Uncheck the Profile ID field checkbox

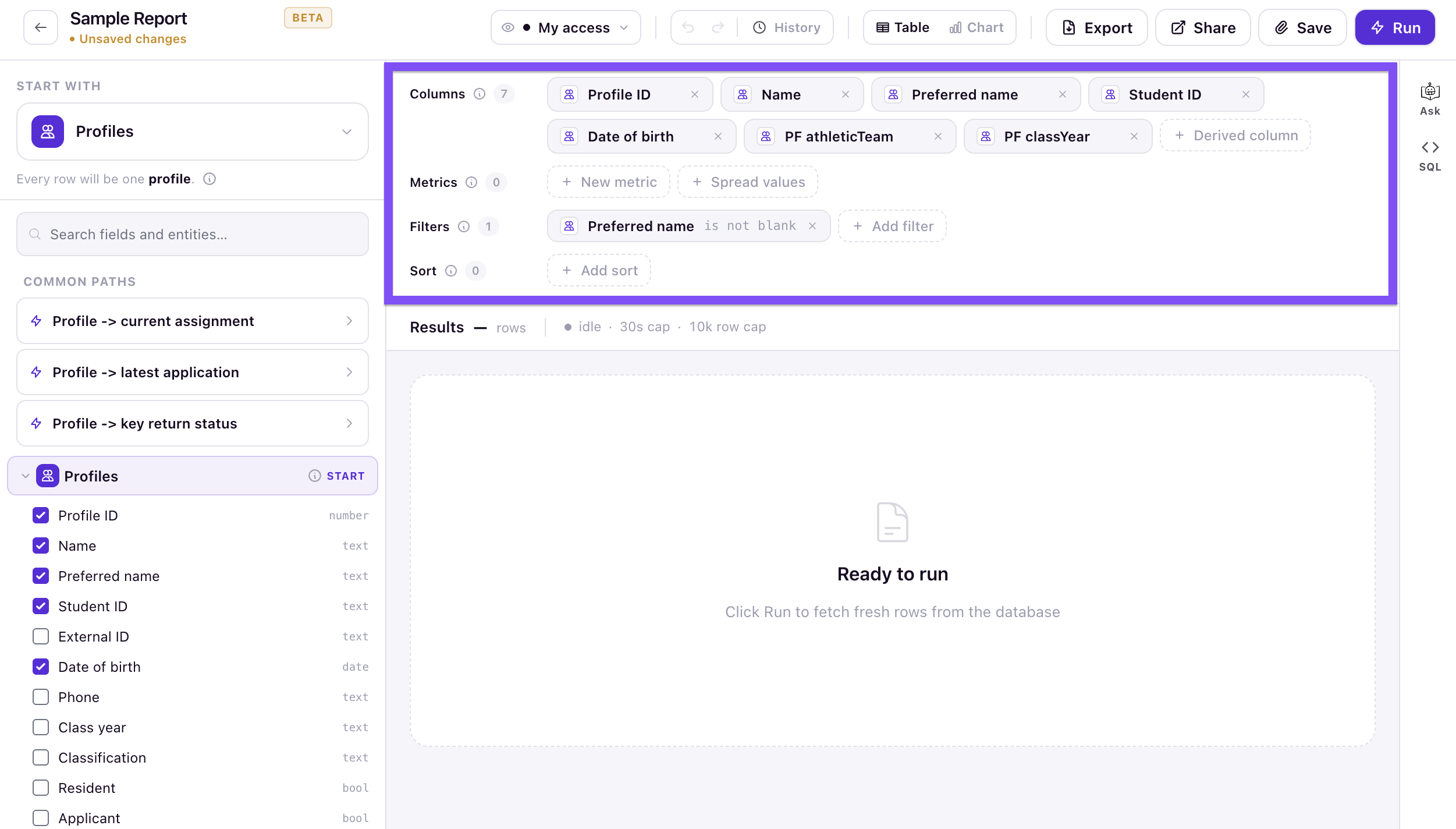pos(41,515)
